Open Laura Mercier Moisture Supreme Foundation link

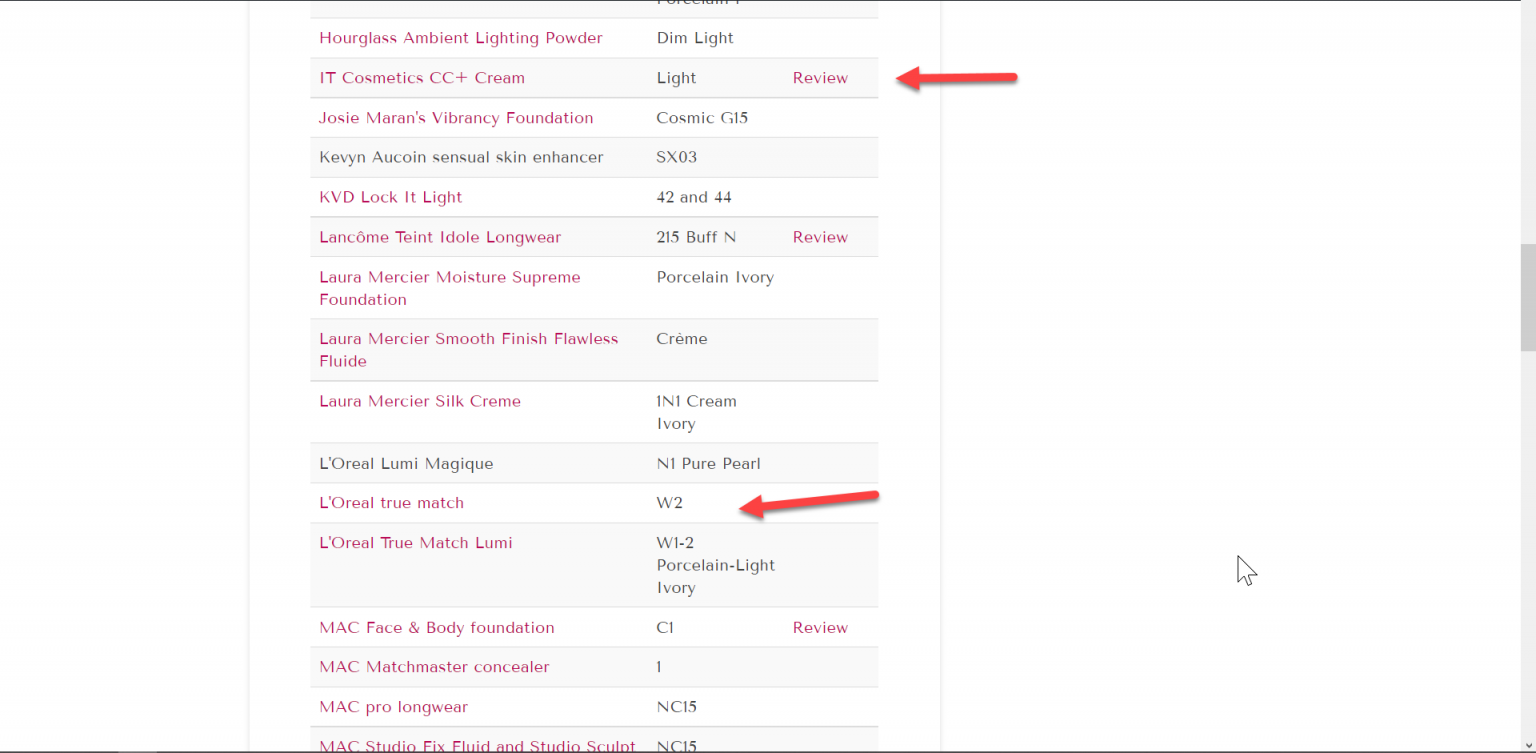tap(449, 288)
